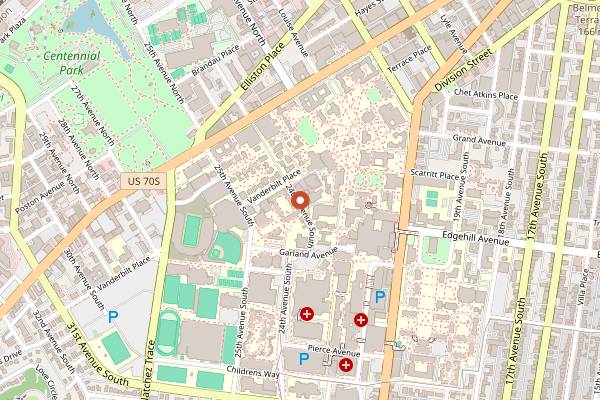Click parking icon near 31st Avenue South

[113, 317]
